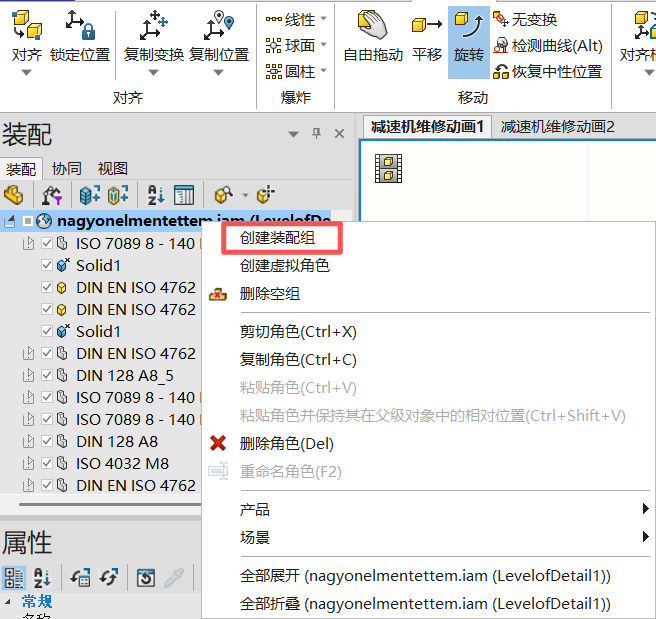Screen dimensions: 656x619
Task: Toggle checkbox of ISO 4032 M8
Action: click(x=47, y=463)
